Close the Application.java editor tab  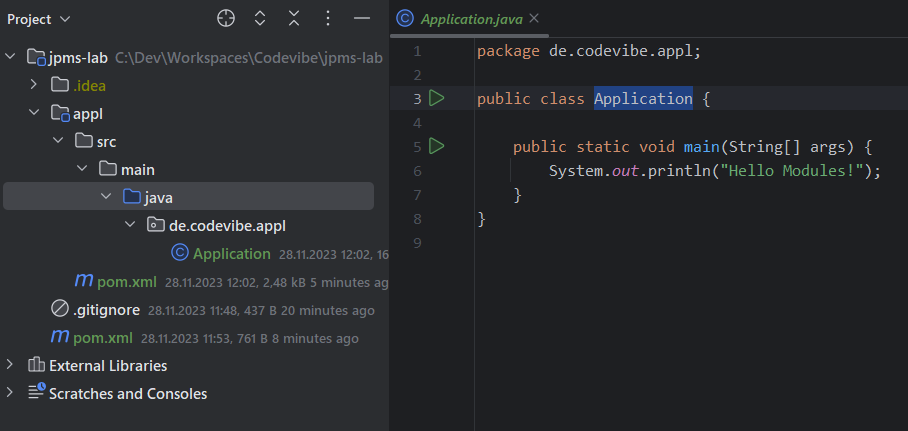tap(534, 19)
